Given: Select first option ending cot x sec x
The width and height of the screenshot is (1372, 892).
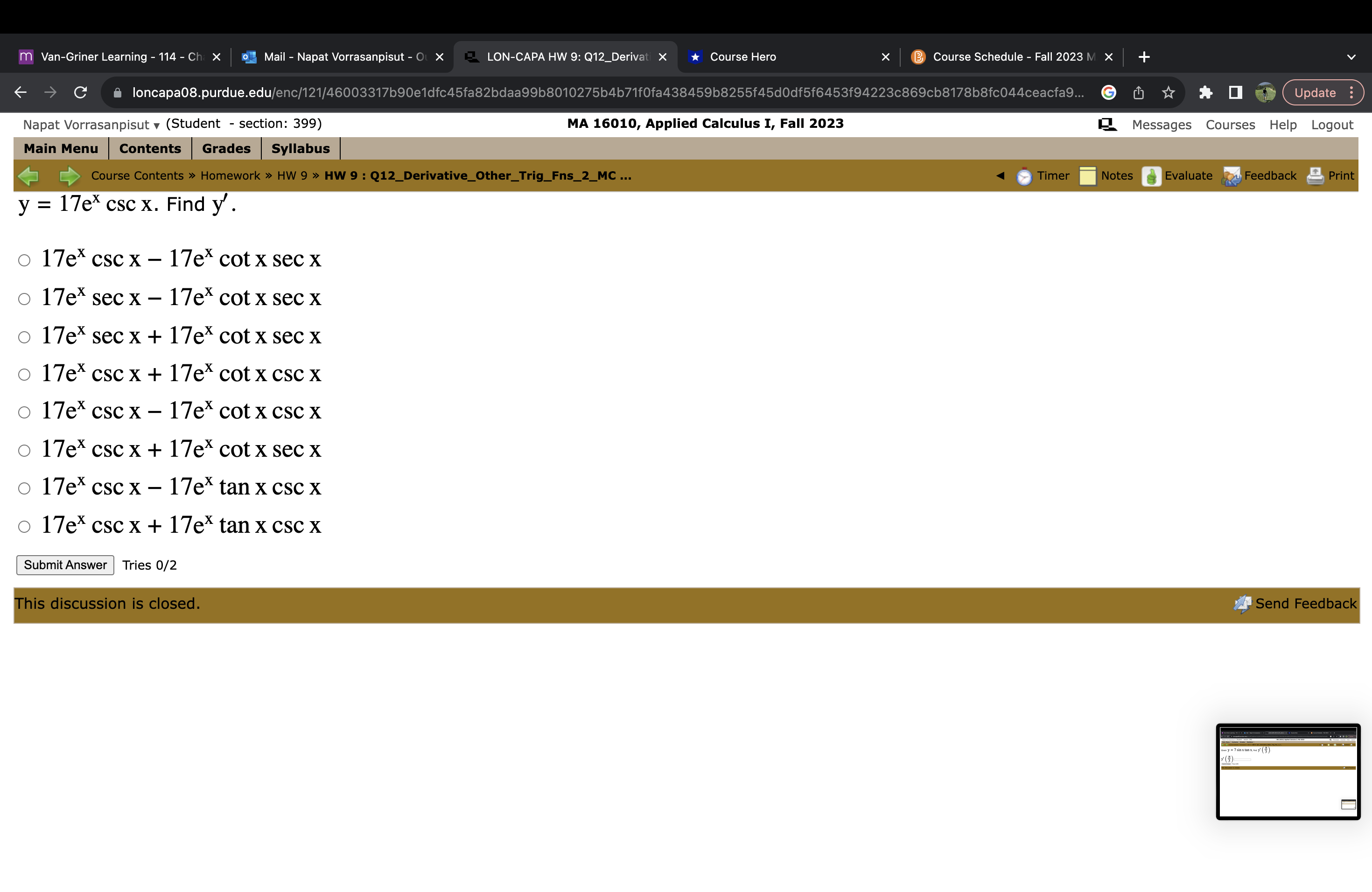Looking at the screenshot, I should point(24,260).
